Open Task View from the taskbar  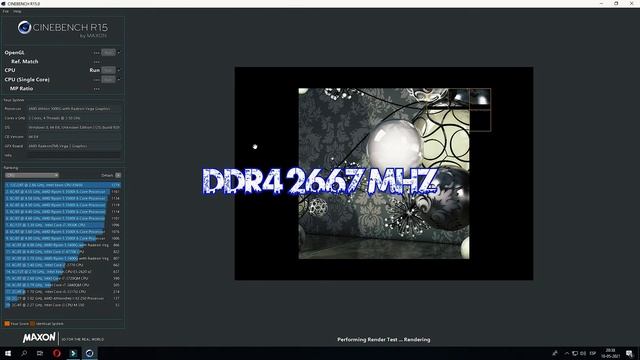40,353
